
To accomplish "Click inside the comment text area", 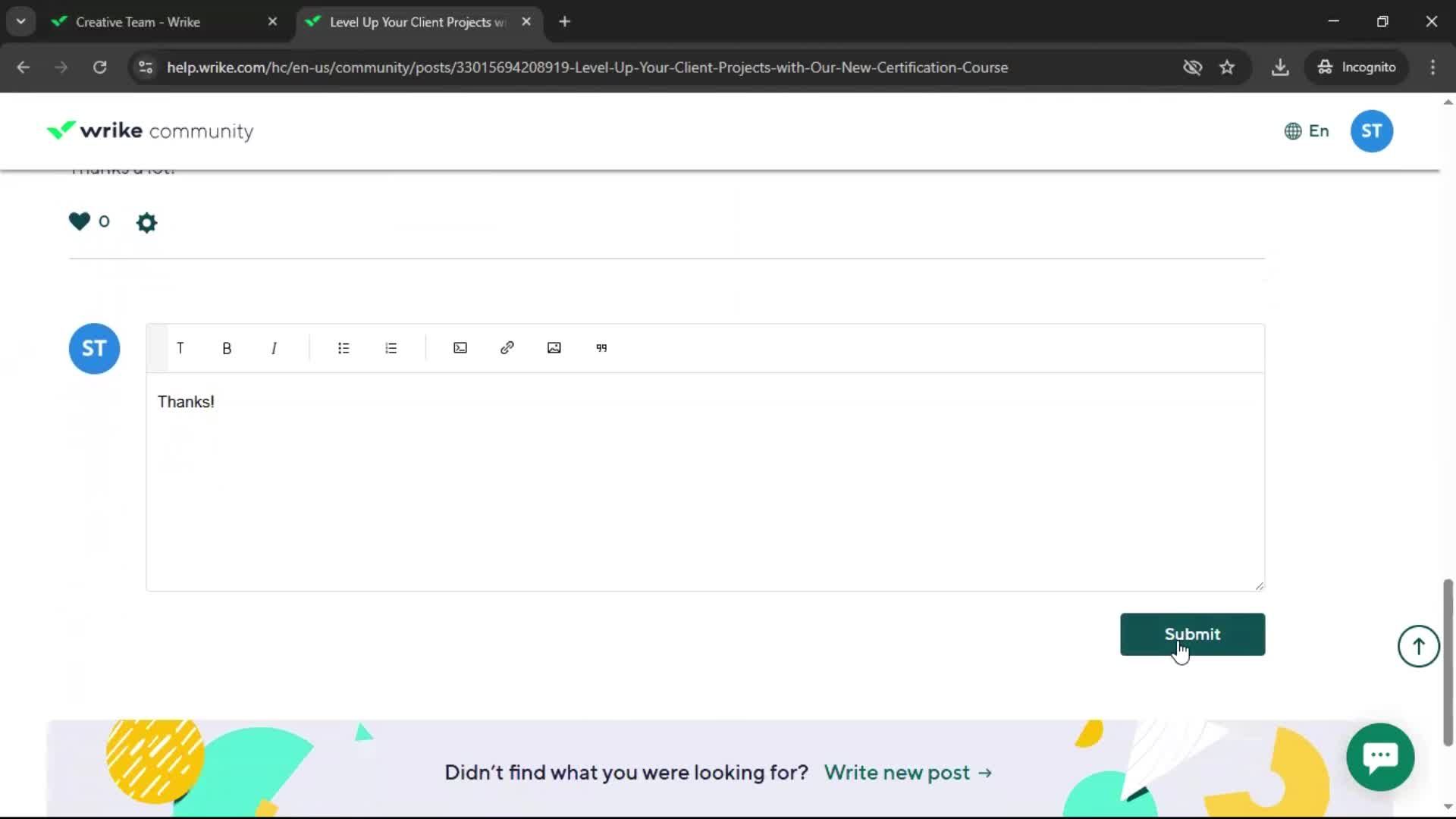I will 705,482.
